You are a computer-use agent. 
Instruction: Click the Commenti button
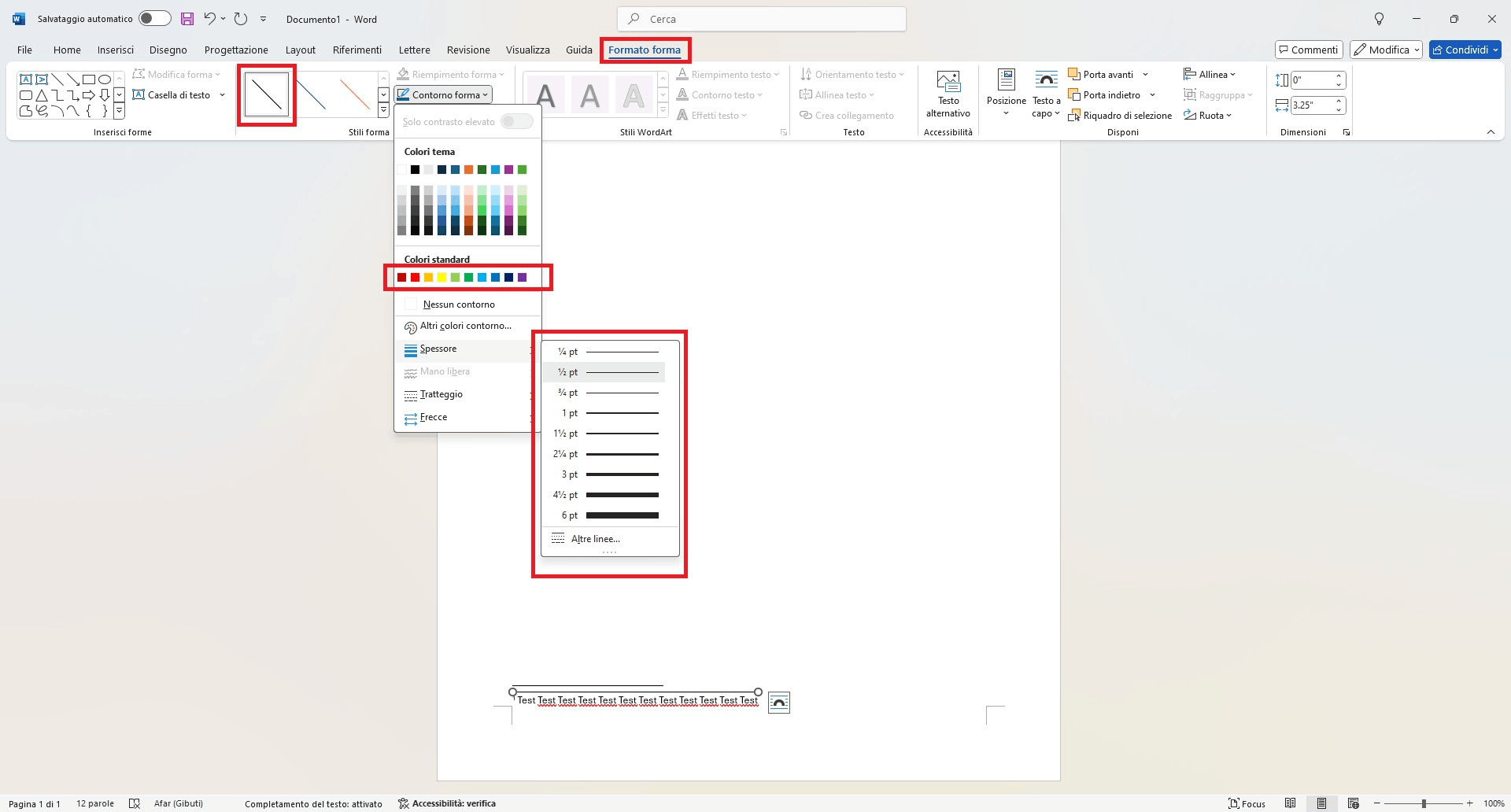tap(1308, 50)
